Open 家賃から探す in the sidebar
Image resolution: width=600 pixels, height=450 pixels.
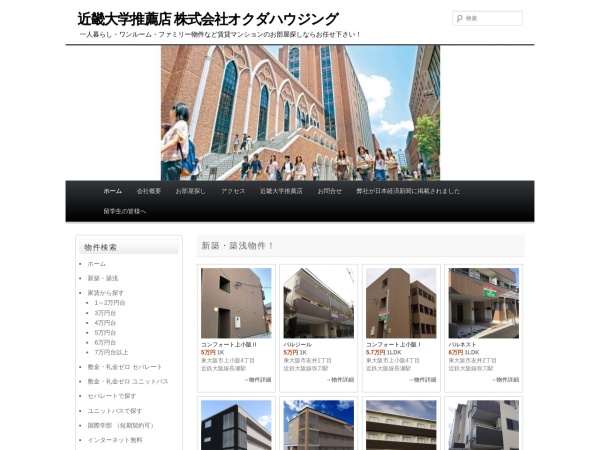click(106, 293)
